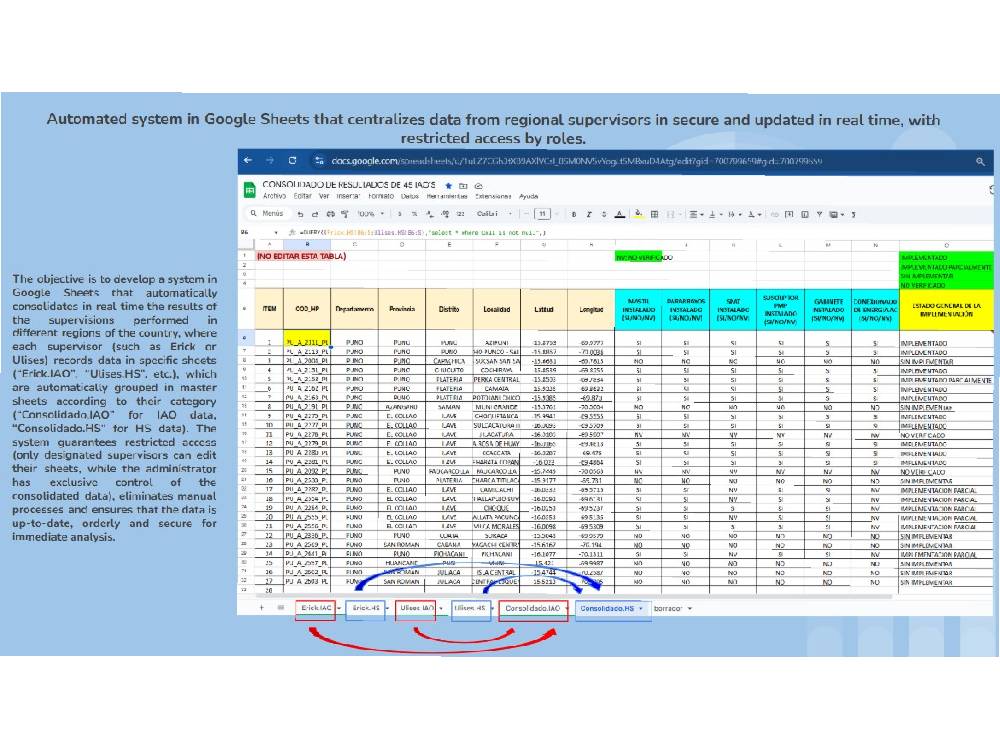This screenshot has height=750, width=1000.
Task: Click the browser zoom magnifier icon
Action: click(x=980, y=162)
